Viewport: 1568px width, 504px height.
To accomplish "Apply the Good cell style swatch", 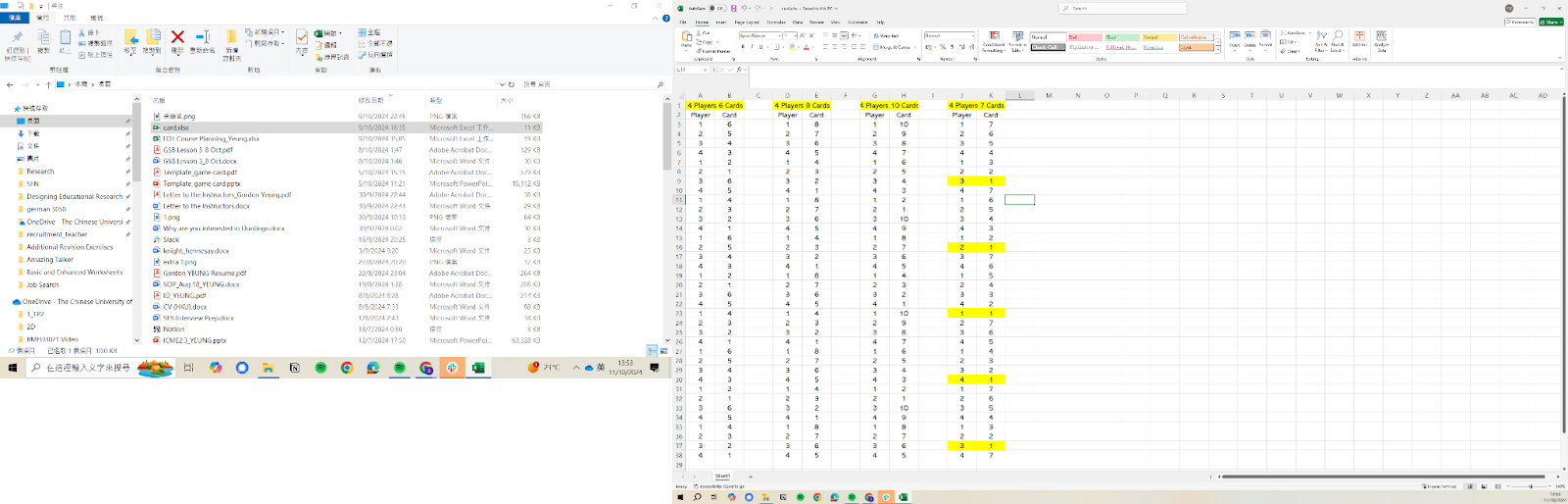I will click(x=1122, y=37).
